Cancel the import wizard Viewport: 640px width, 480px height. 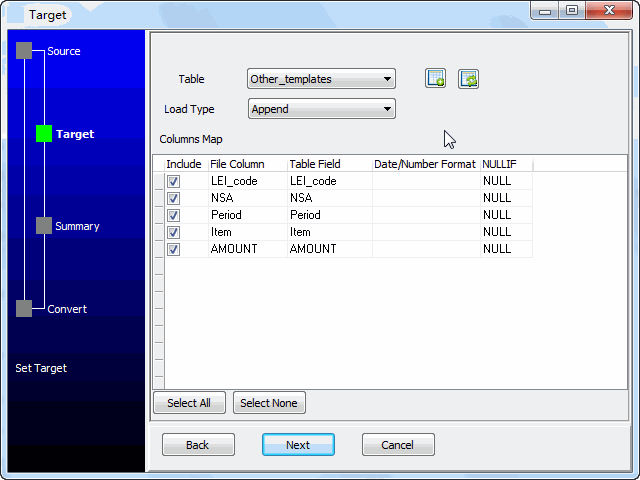point(398,445)
